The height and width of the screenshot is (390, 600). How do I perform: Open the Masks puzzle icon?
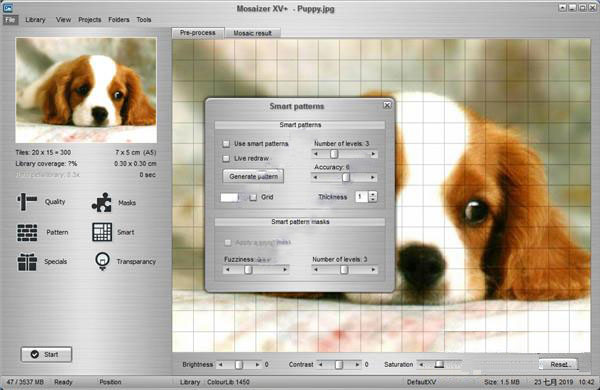pos(101,202)
